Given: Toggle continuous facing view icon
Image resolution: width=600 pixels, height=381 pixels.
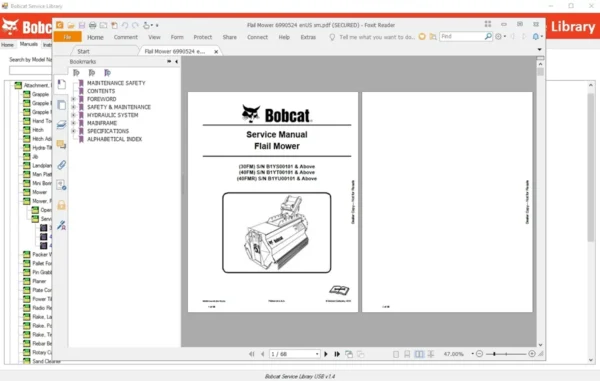Looking at the screenshot, I should tap(431, 354).
